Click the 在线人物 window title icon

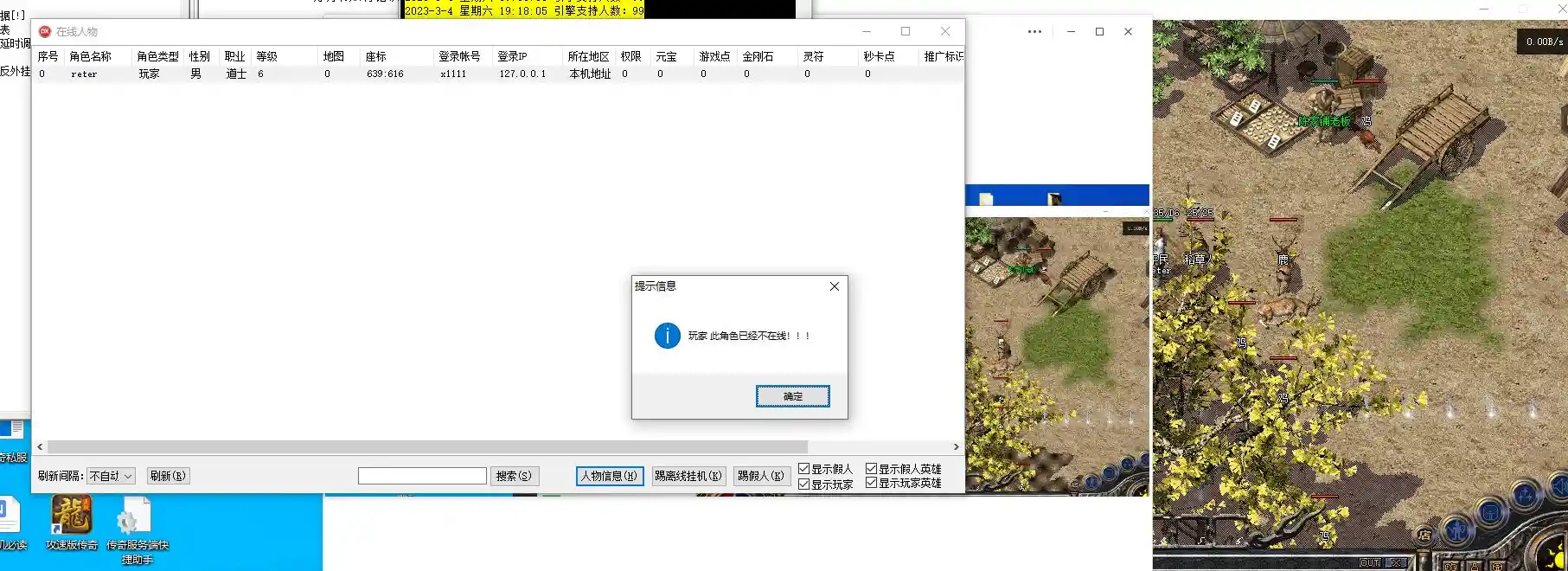click(x=45, y=31)
